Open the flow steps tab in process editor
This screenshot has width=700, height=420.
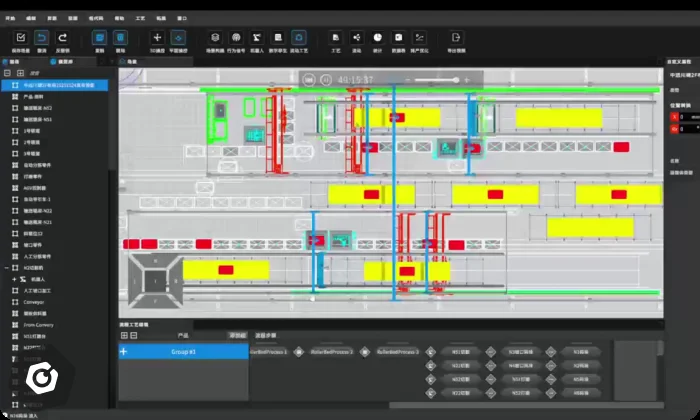tap(265, 335)
